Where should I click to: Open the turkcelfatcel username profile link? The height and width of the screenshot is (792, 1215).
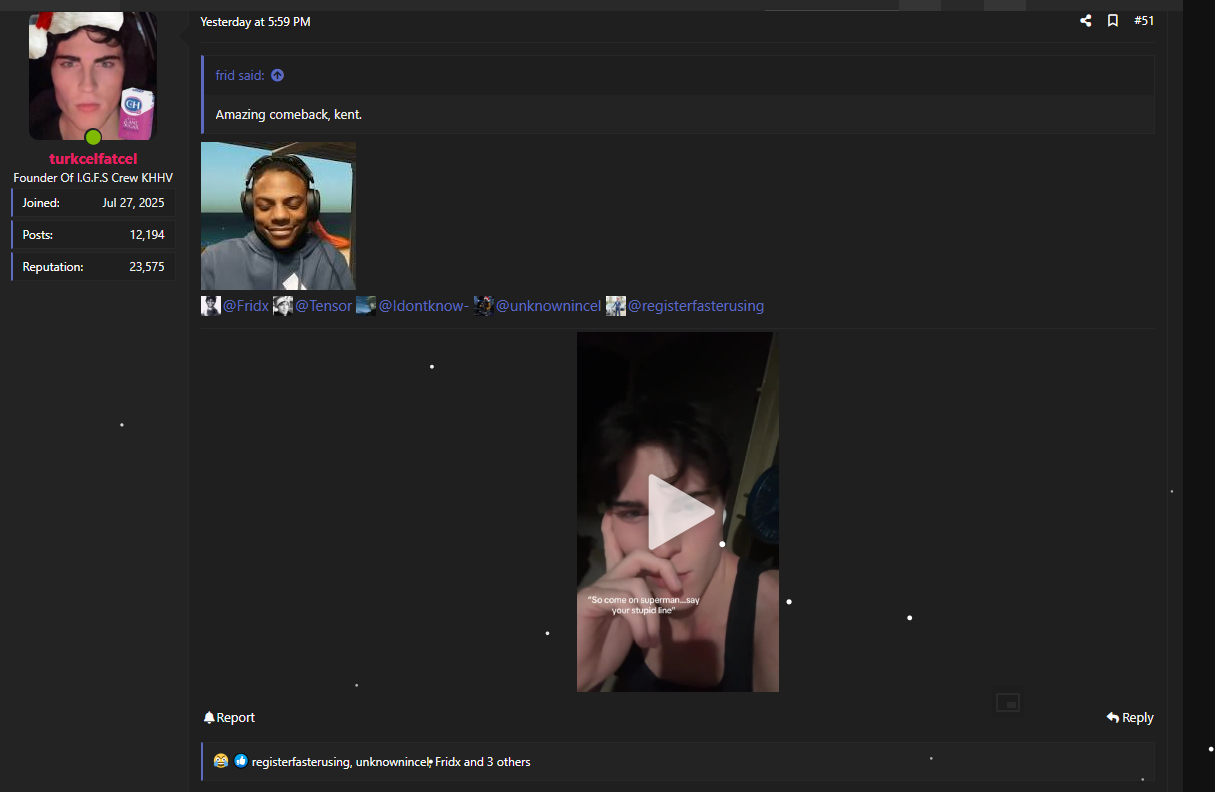(93, 159)
